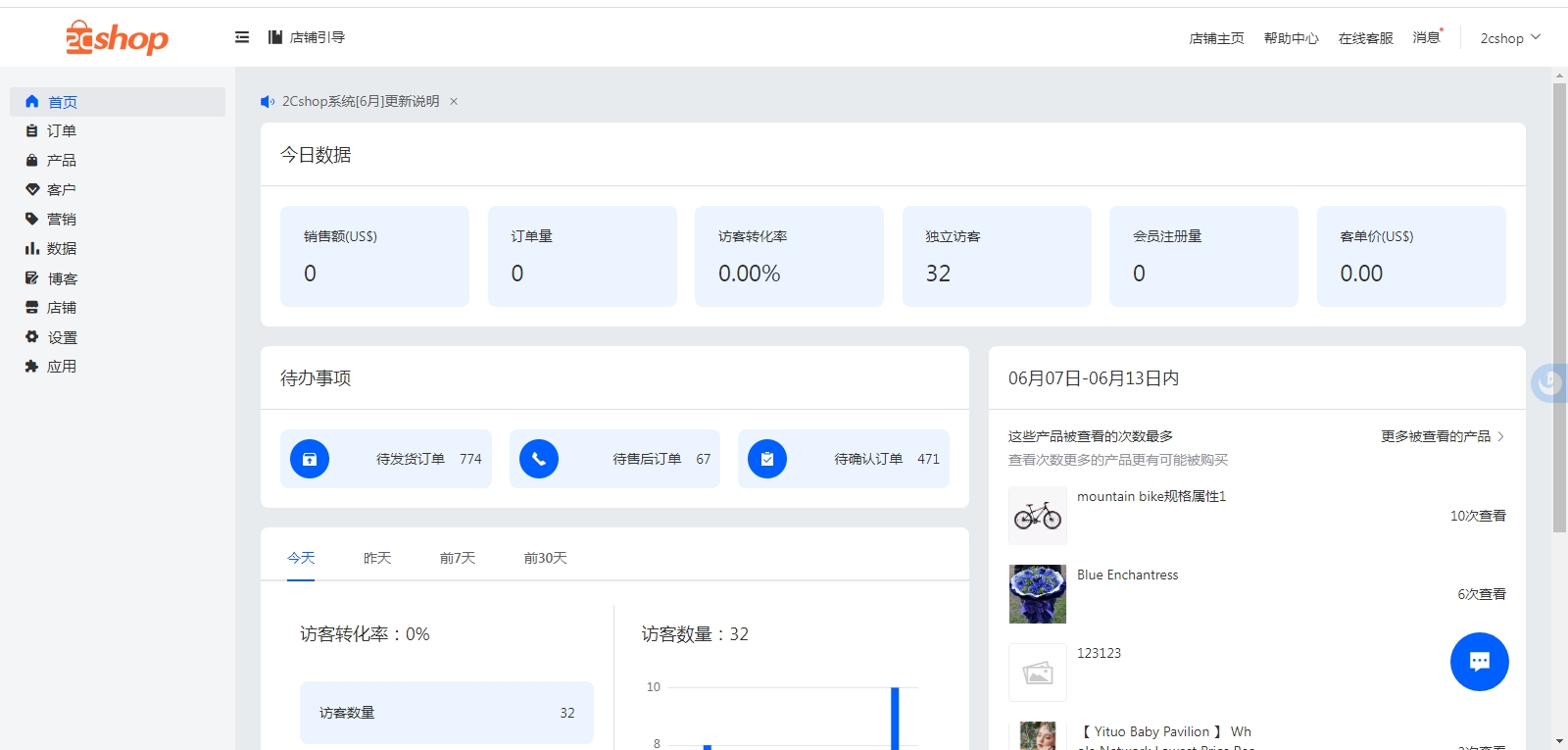Click the 博客 edit icon

pos(32,278)
